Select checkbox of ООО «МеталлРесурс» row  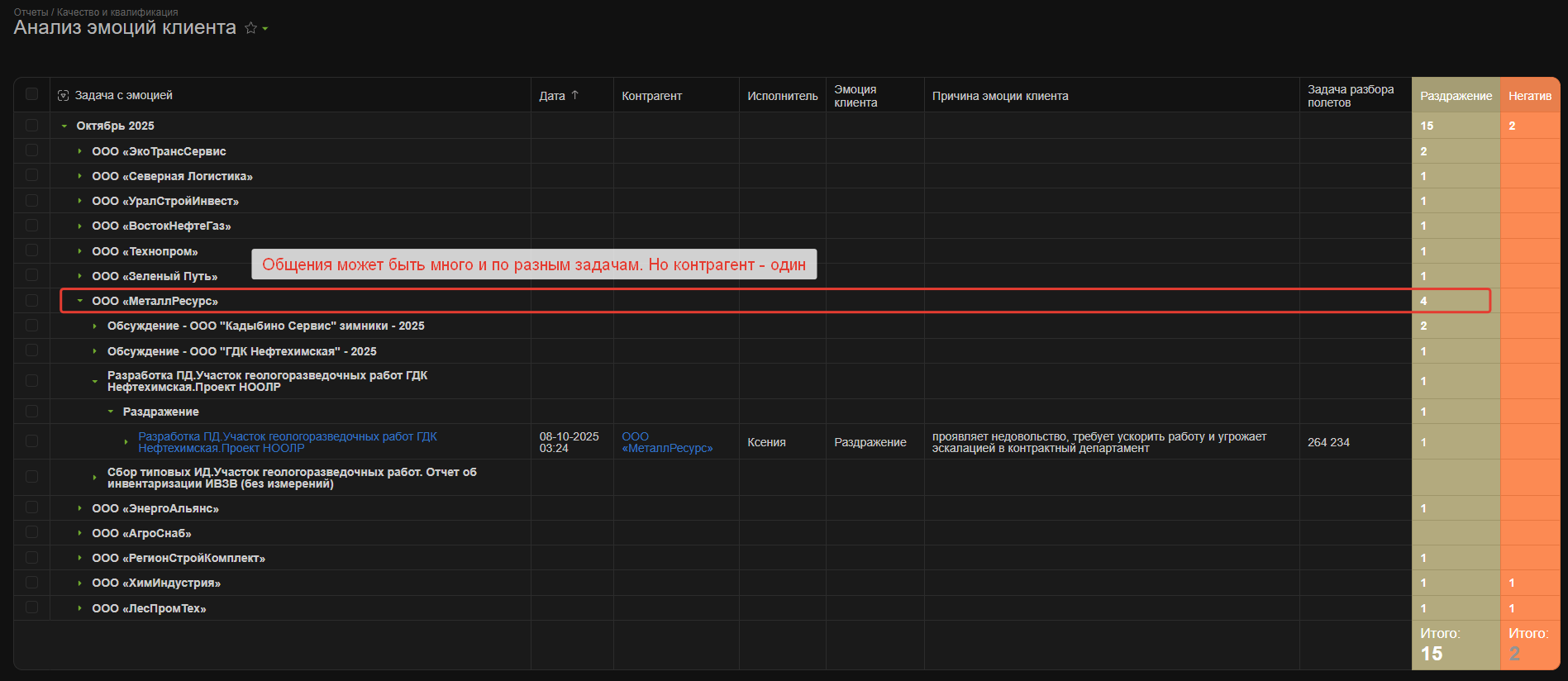[x=31, y=301]
